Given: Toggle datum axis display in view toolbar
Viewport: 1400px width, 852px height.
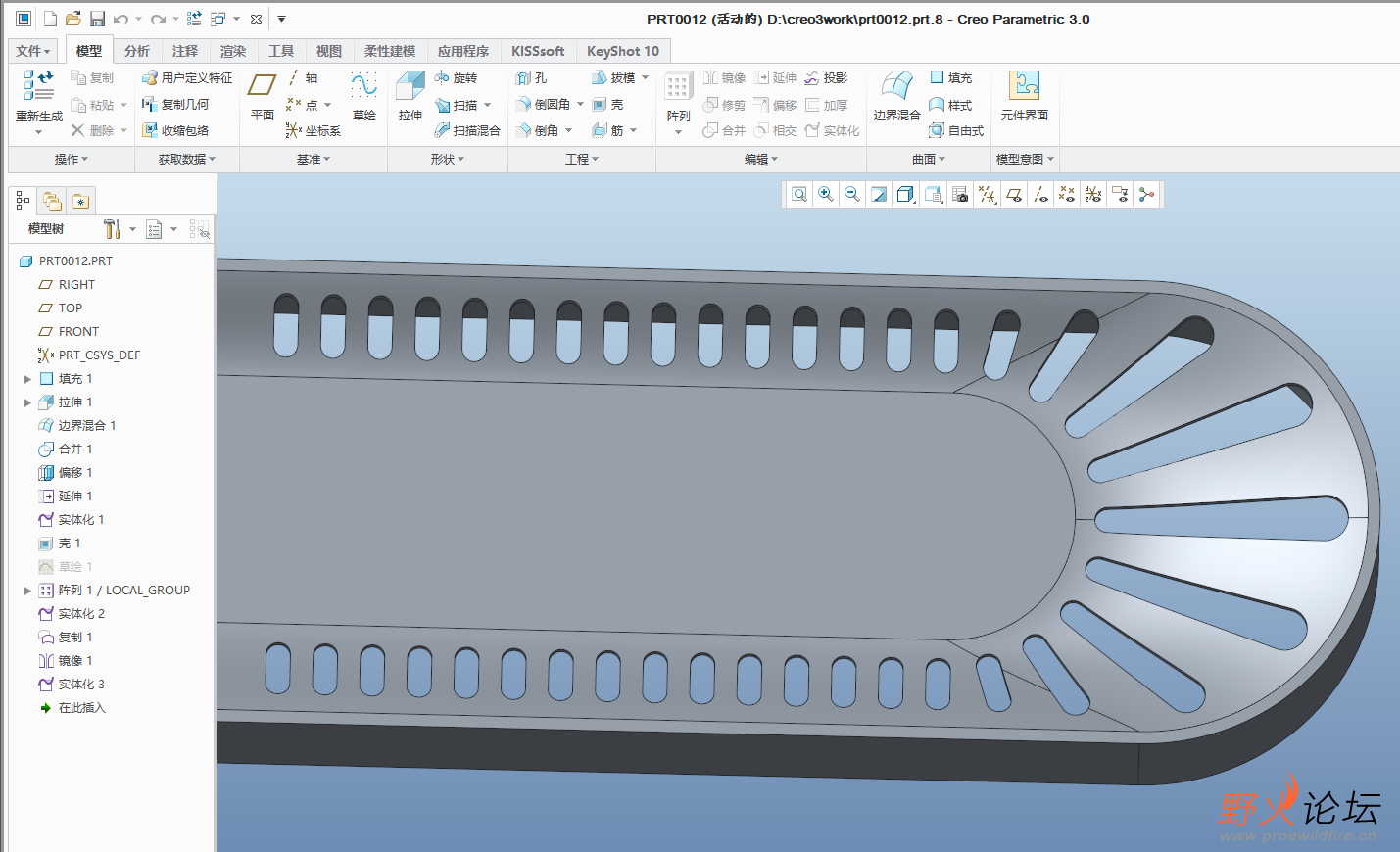Looking at the screenshot, I should (x=1040, y=195).
